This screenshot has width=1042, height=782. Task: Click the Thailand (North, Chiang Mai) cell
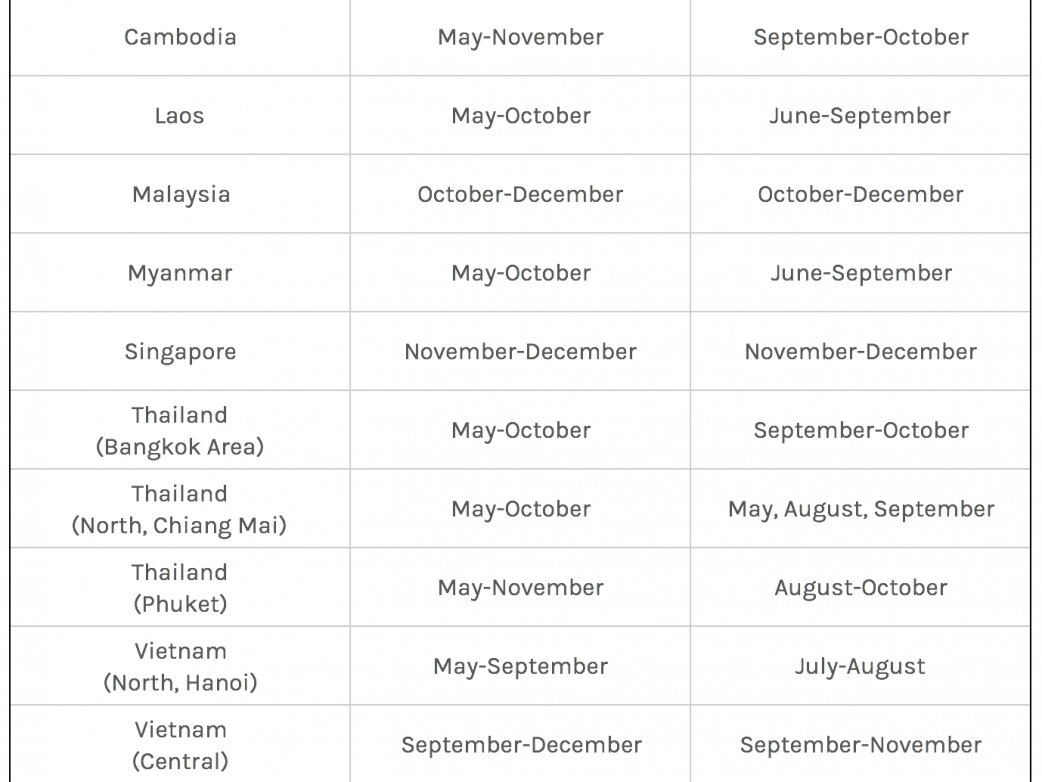click(x=180, y=509)
